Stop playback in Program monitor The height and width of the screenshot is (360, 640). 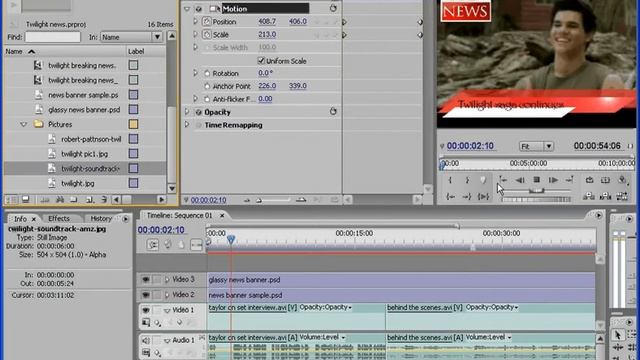(x=536, y=180)
